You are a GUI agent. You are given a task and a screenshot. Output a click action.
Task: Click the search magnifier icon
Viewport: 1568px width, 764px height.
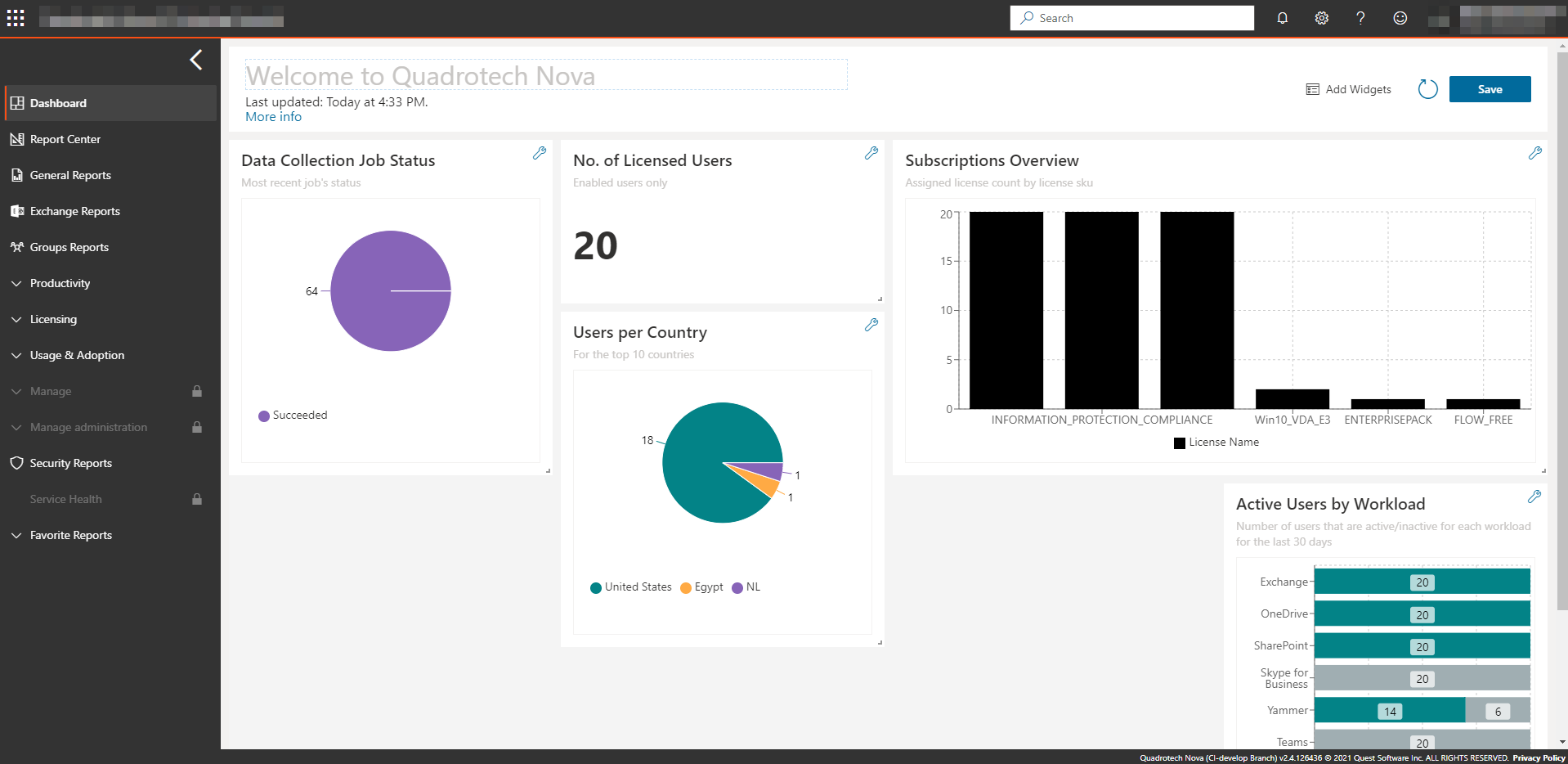pyautogui.click(x=1028, y=18)
